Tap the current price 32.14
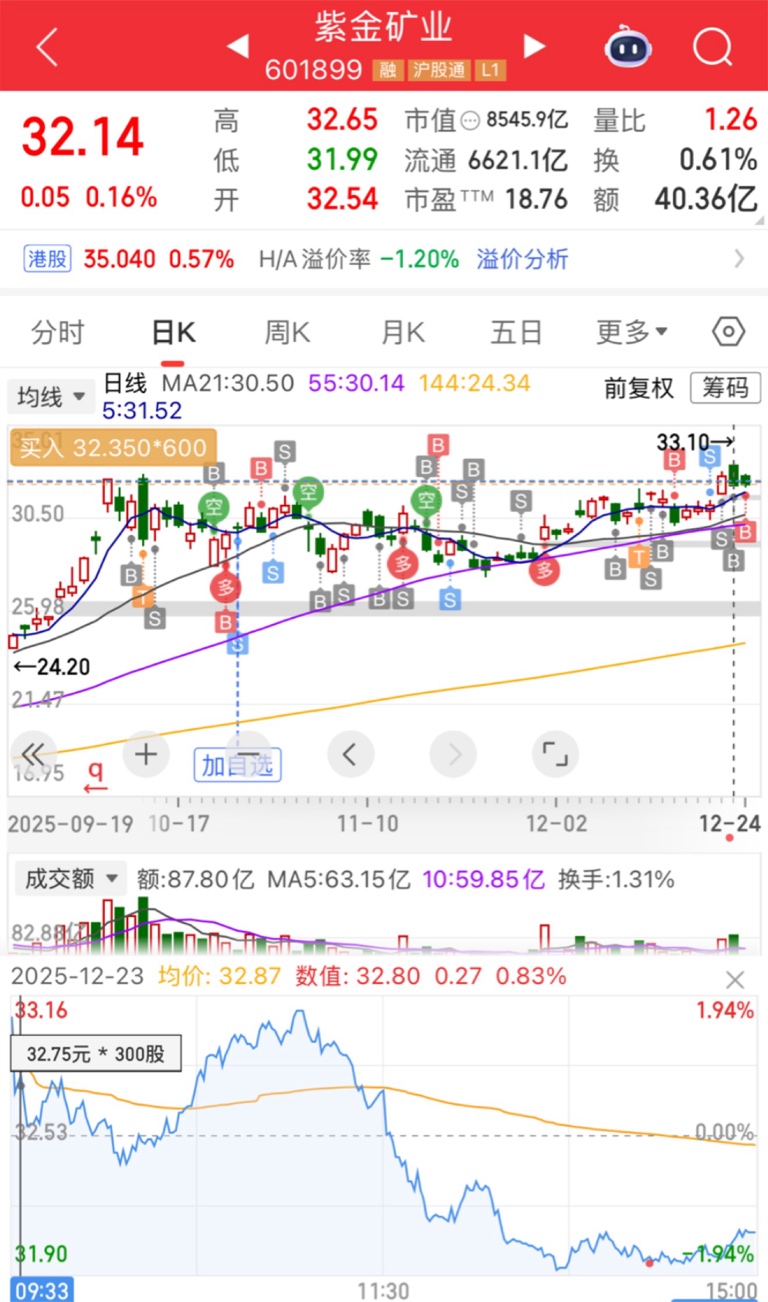The image size is (768, 1302). (x=83, y=137)
